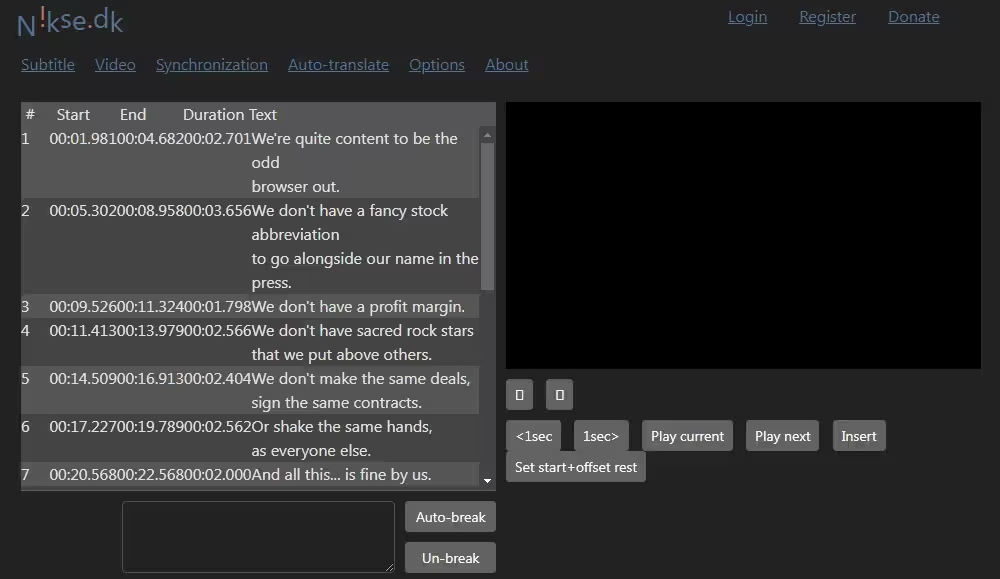Open the Video menu
Screen dimensions: 1000x579
pyautogui.click(x=115, y=65)
